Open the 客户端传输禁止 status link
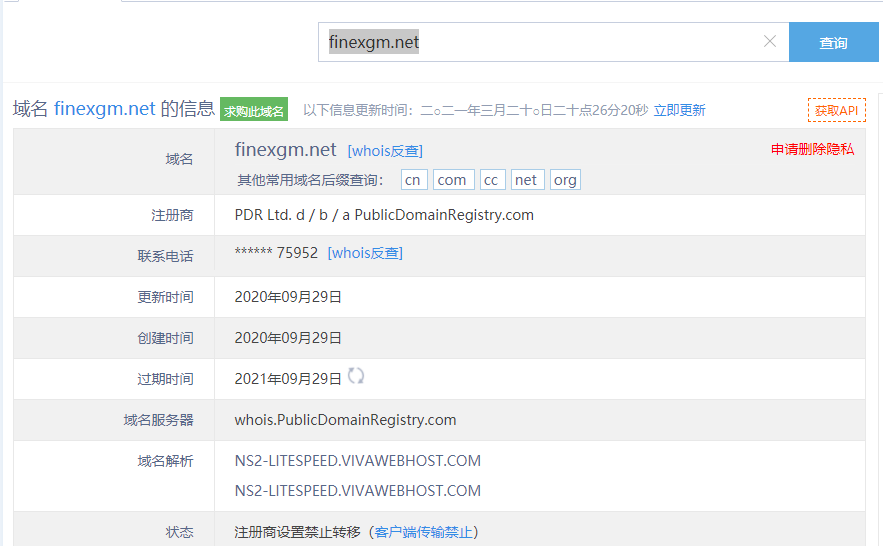The image size is (883, 546). coord(425,532)
